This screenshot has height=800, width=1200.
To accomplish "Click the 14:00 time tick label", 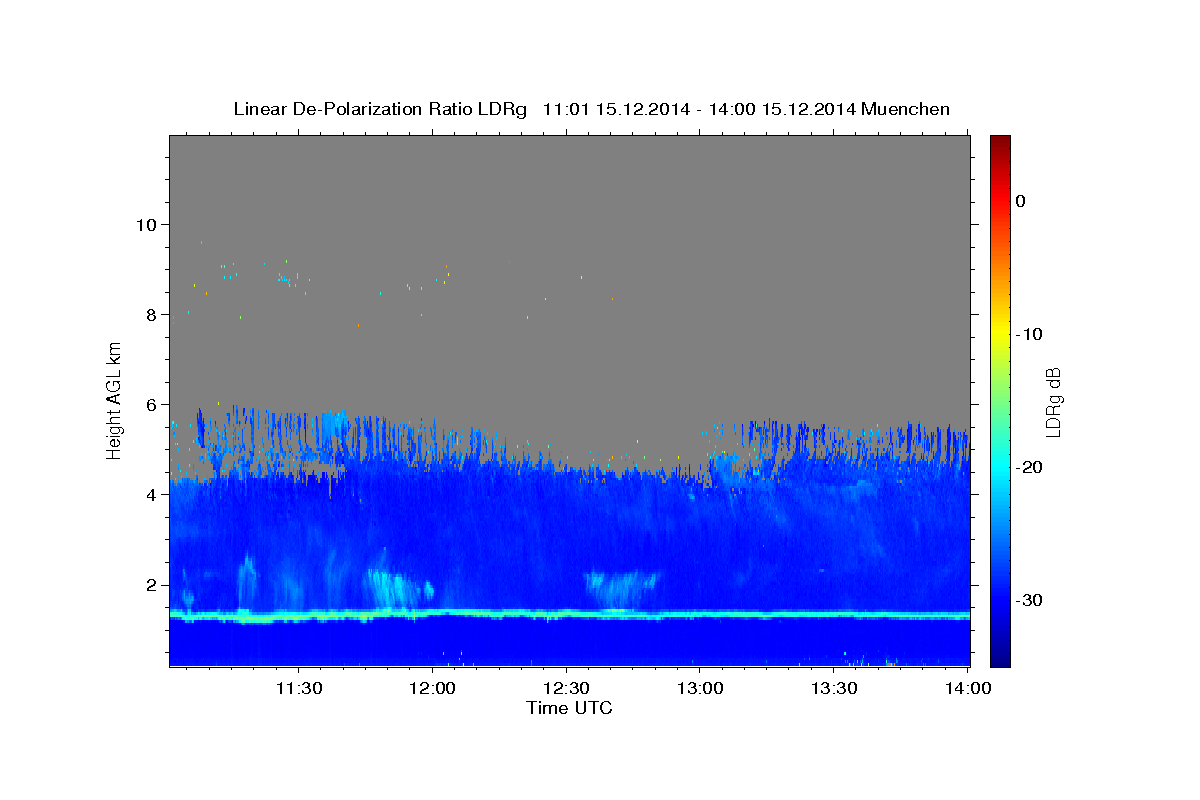I will point(968,688).
